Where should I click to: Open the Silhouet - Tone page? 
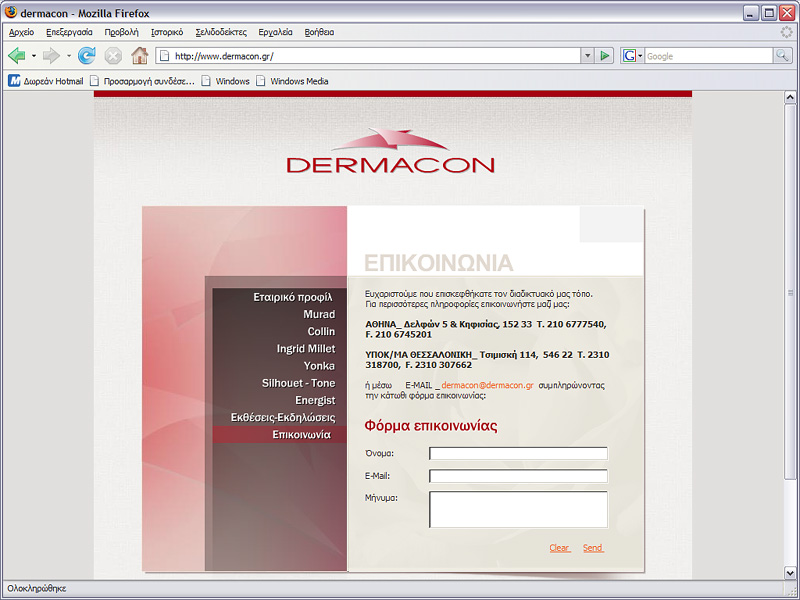click(x=298, y=383)
